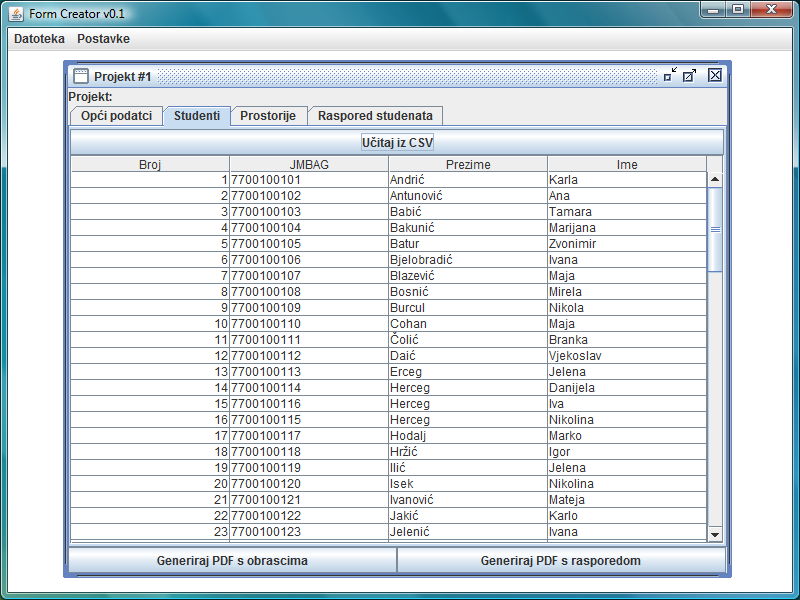Maximize the Projekt #1 internal window
Screen dimensions: 800x600
pos(690,75)
